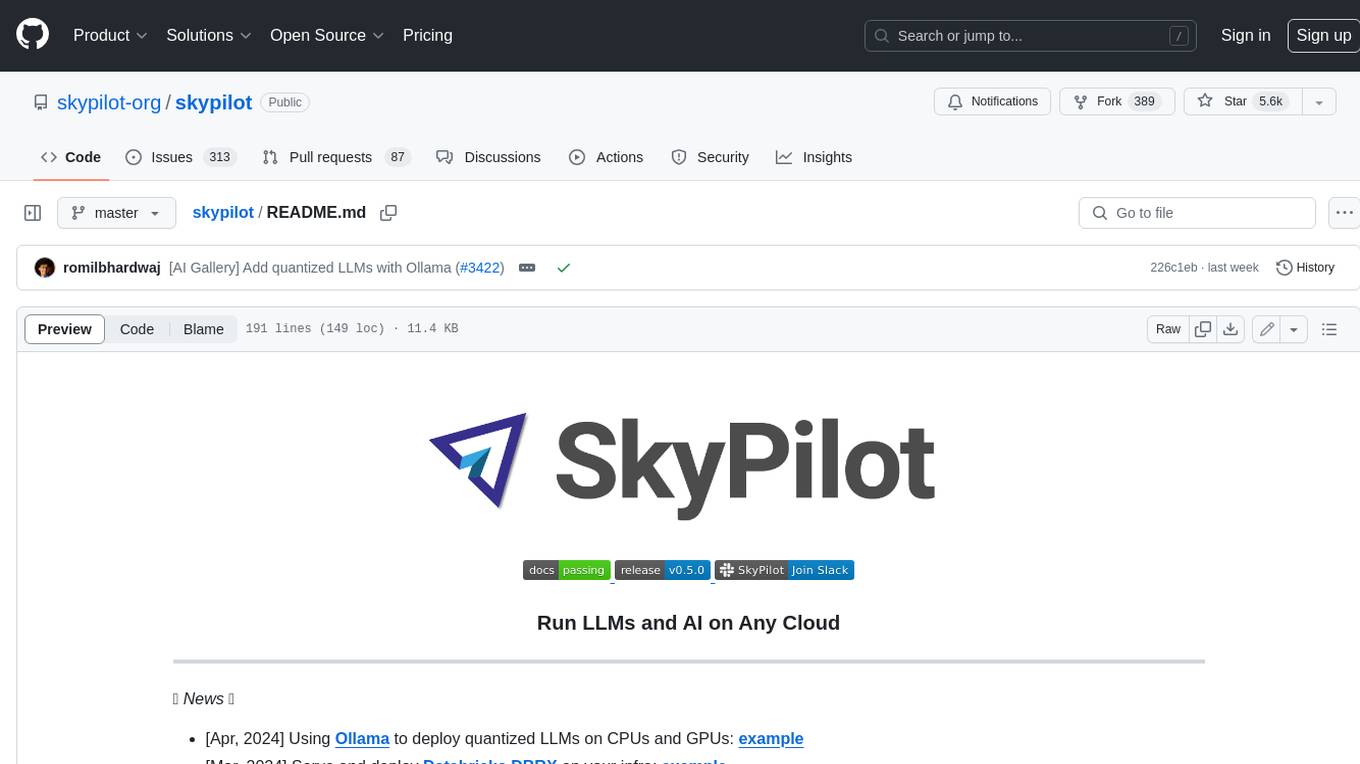Click the Sign up button

click(x=1323, y=35)
